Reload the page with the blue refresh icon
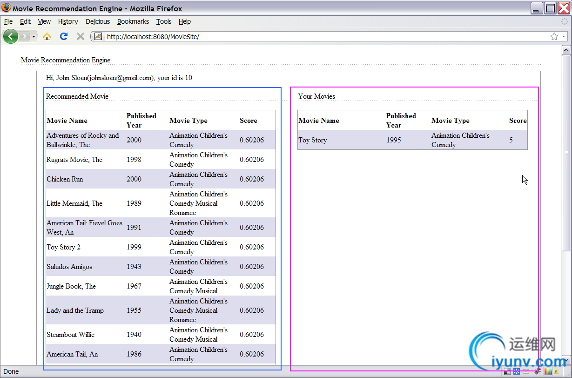572x378 pixels. click(64, 36)
